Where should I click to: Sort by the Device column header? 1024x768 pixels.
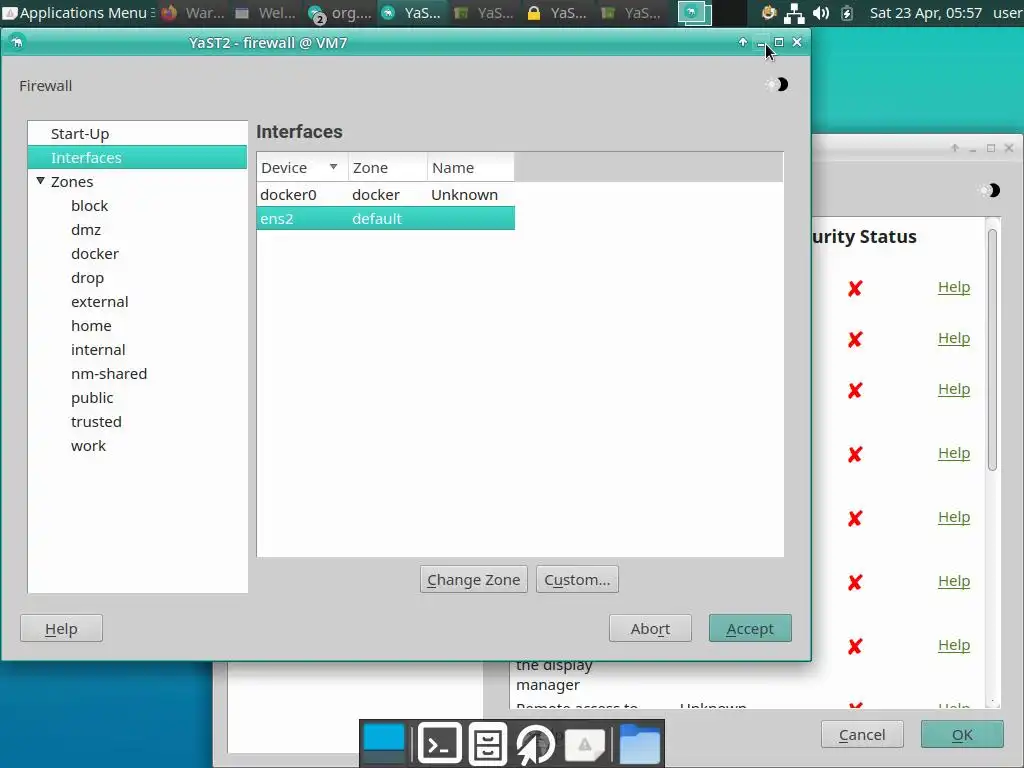click(x=302, y=168)
